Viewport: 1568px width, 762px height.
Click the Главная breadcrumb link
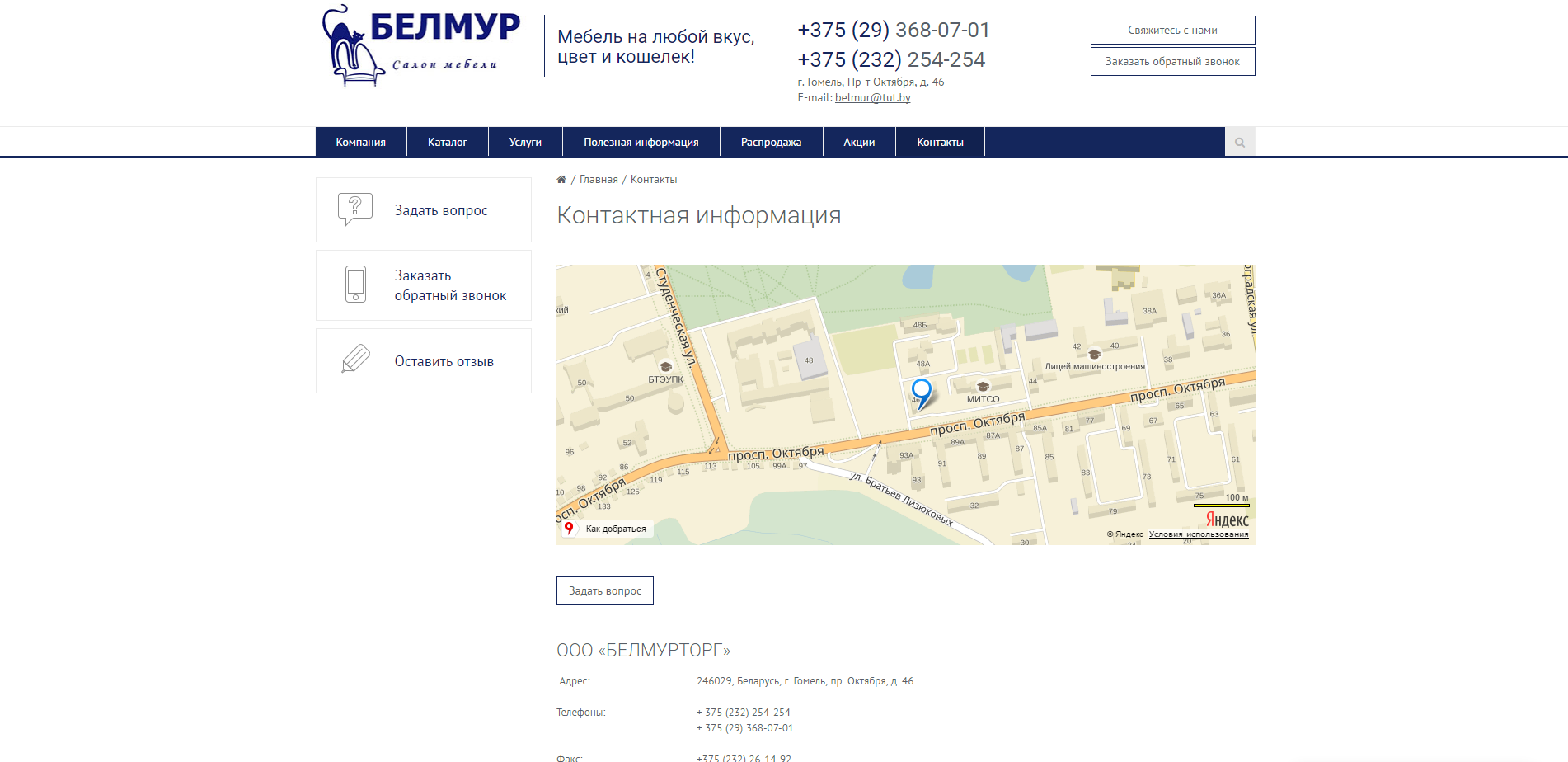599,179
